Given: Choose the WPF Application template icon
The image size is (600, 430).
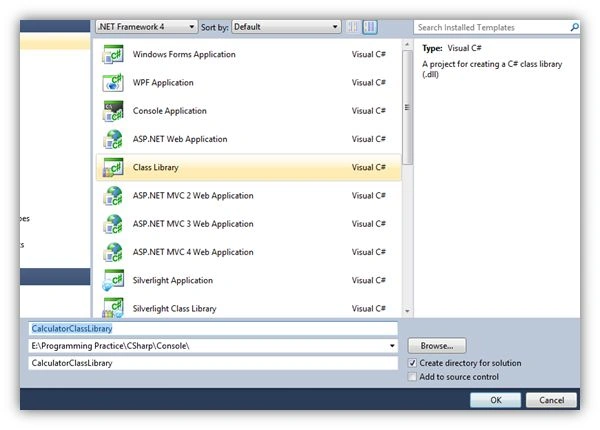Looking at the screenshot, I should tap(113, 83).
